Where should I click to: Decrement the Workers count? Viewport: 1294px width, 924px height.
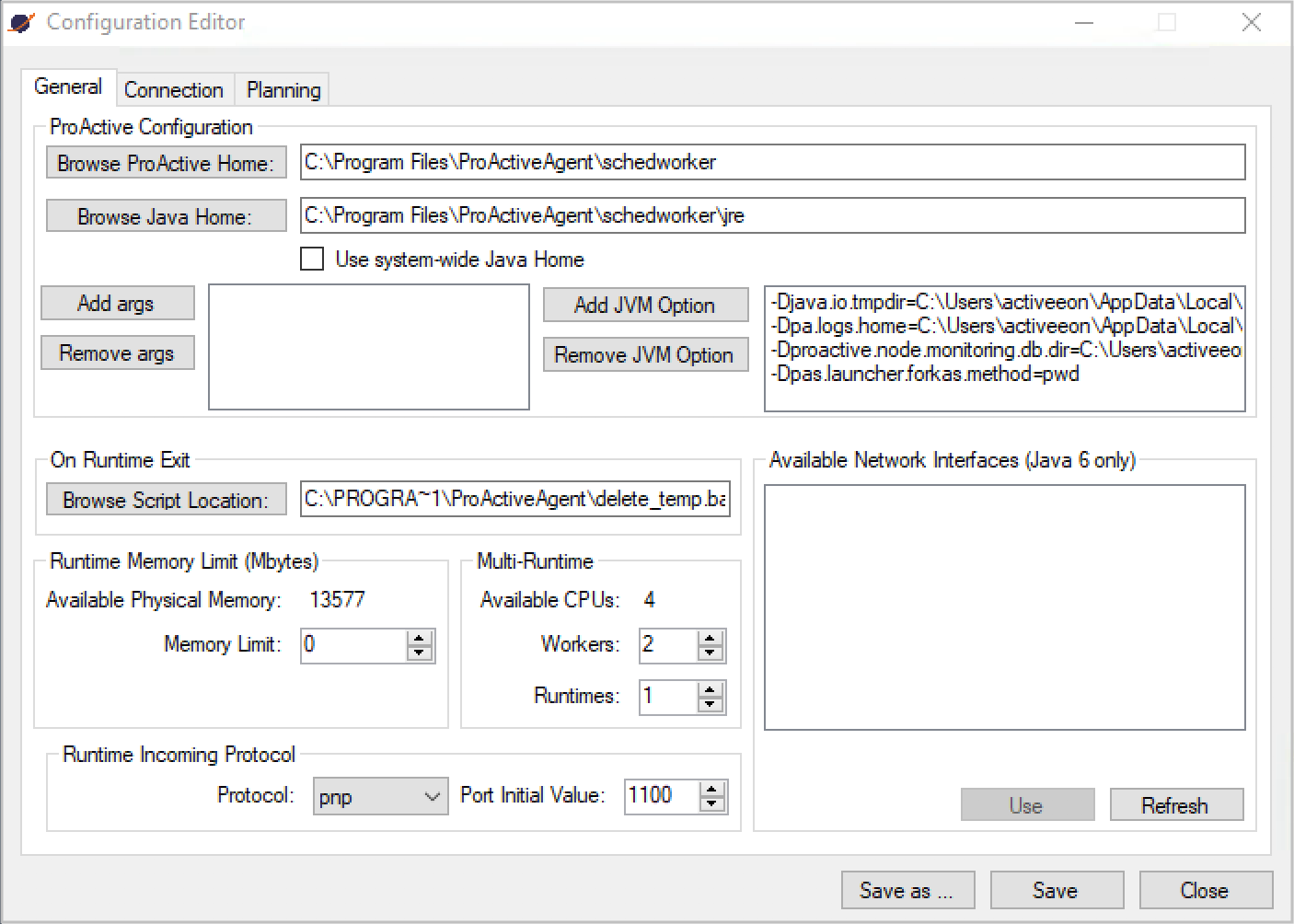coord(711,653)
